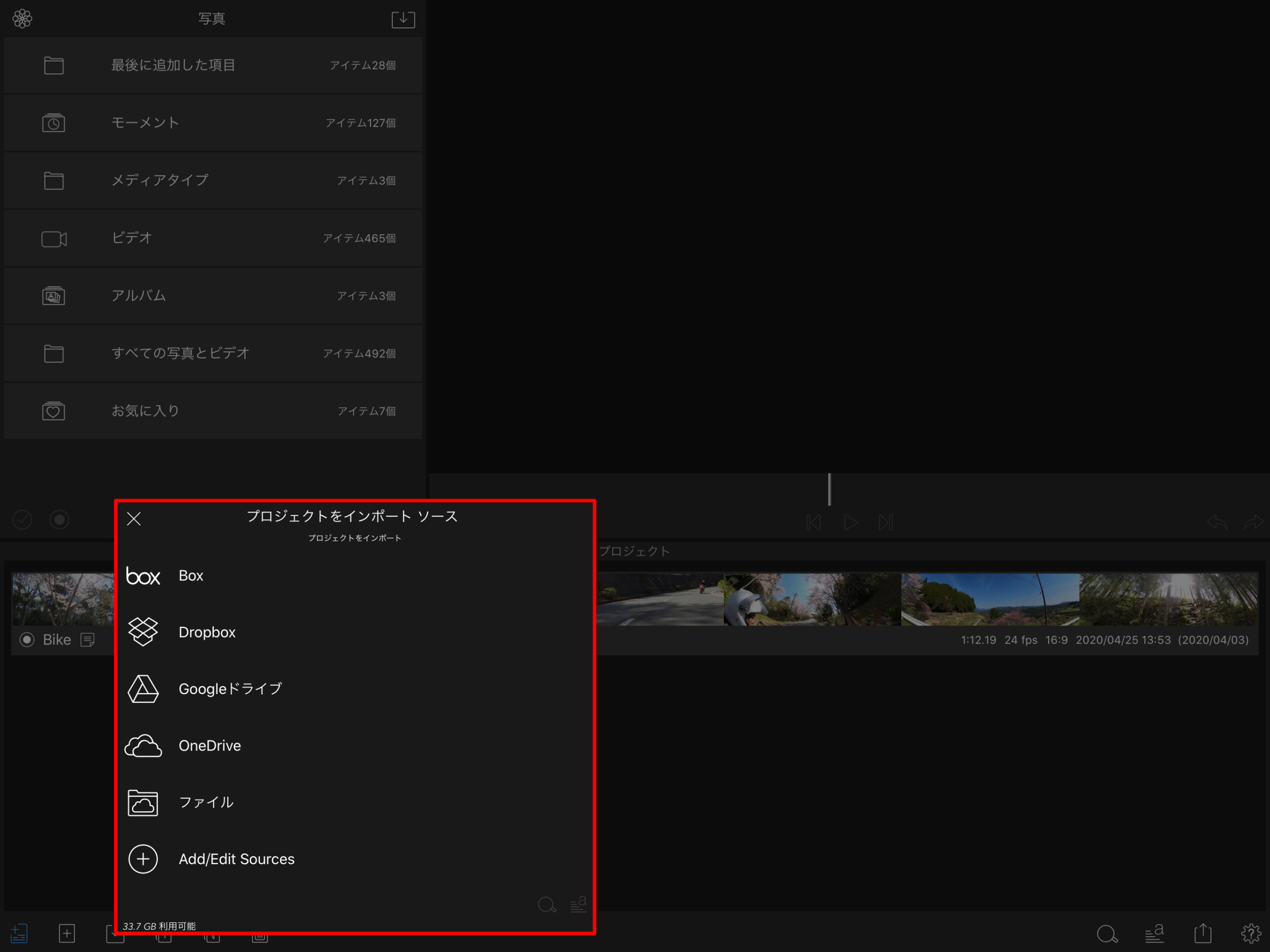1270x952 pixels.
Task: Open 最後に追加した項目 folder
Action: click(x=212, y=65)
